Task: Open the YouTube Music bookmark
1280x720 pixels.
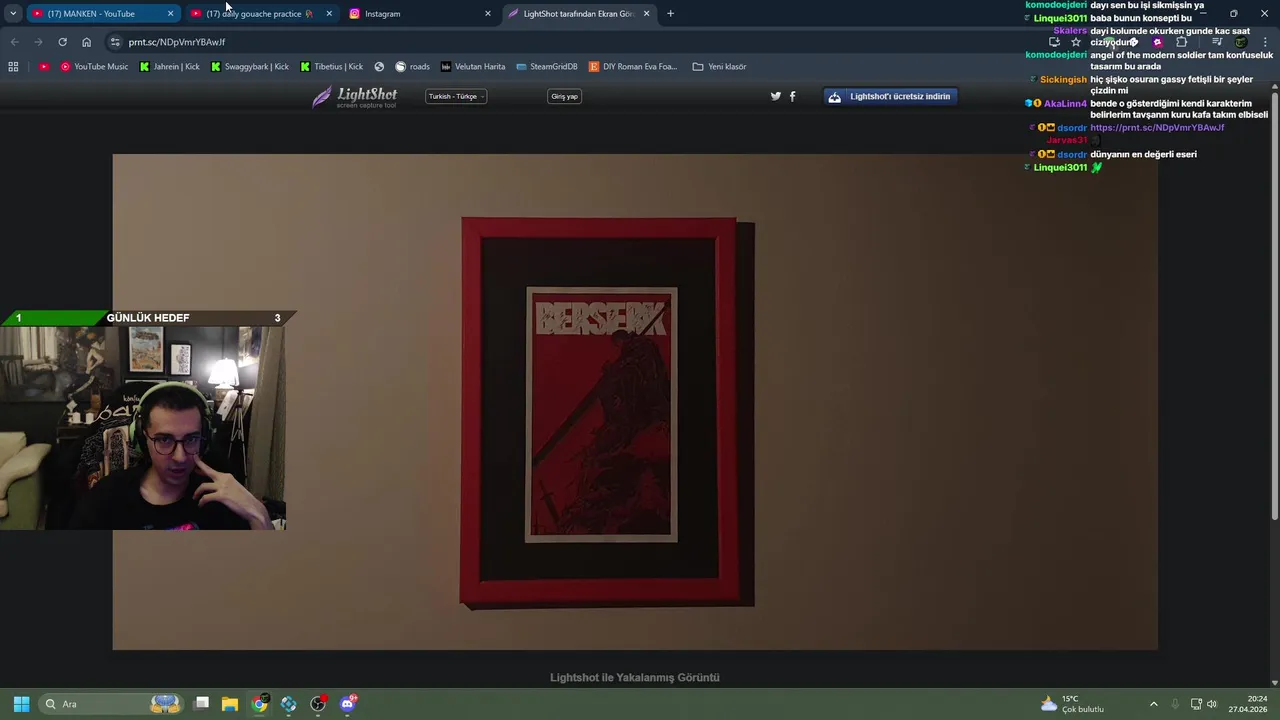Action: click(94, 67)
